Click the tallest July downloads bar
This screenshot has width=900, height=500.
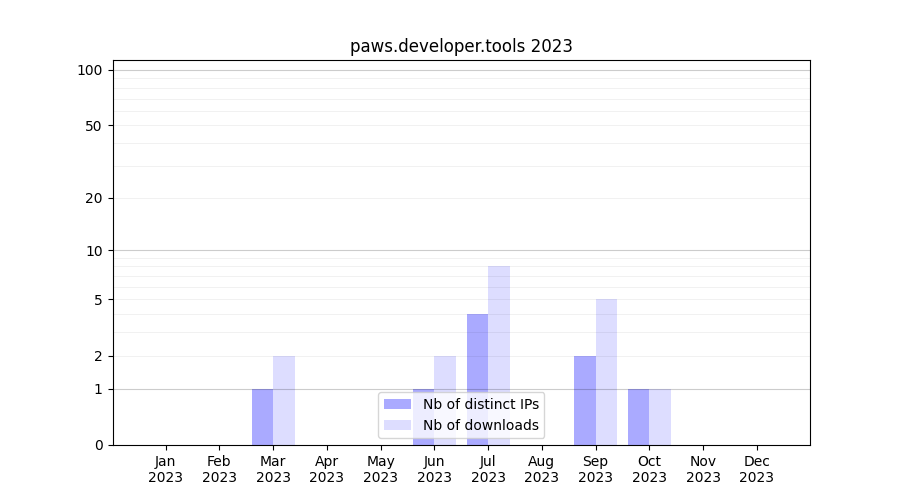point(499,330)
